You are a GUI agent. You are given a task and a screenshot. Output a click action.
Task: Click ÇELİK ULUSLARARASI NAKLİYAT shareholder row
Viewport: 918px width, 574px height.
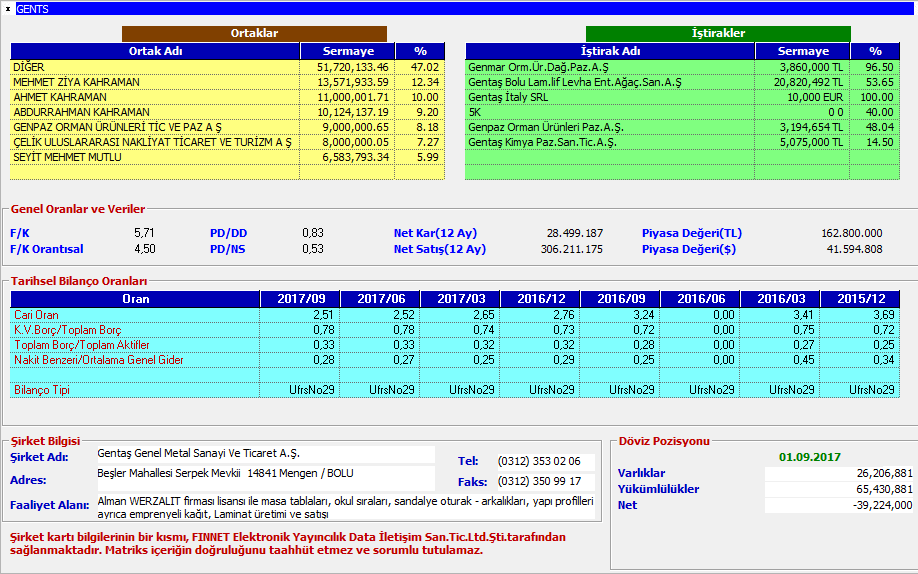click(227, 142)
